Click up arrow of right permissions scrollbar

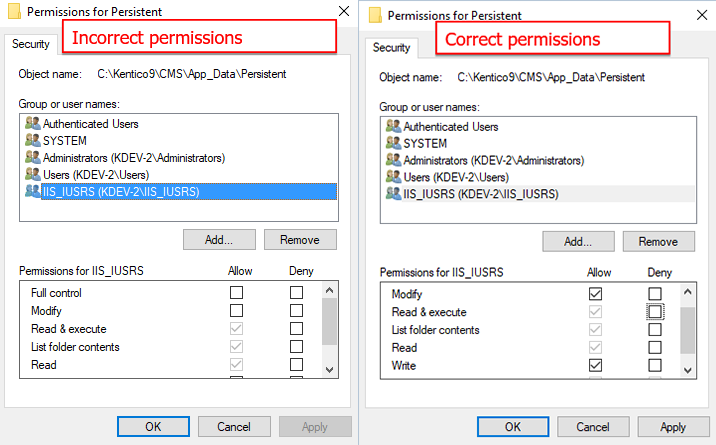[688, 292]
